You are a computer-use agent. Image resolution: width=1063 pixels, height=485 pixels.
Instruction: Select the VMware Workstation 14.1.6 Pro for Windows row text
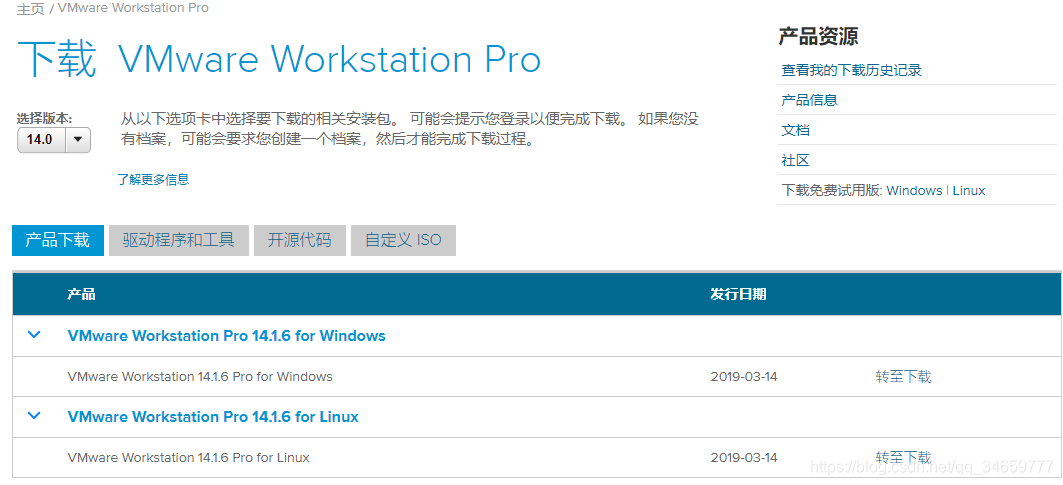(200, 376)
